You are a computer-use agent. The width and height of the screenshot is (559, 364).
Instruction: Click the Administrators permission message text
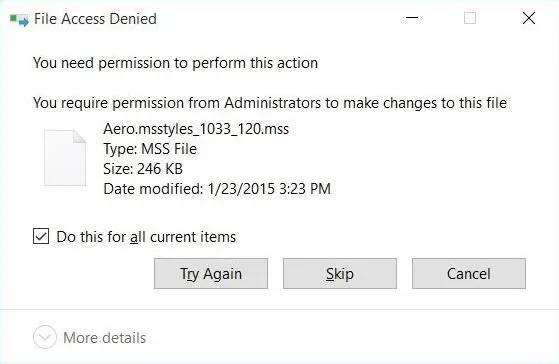(x=270, y=103)
